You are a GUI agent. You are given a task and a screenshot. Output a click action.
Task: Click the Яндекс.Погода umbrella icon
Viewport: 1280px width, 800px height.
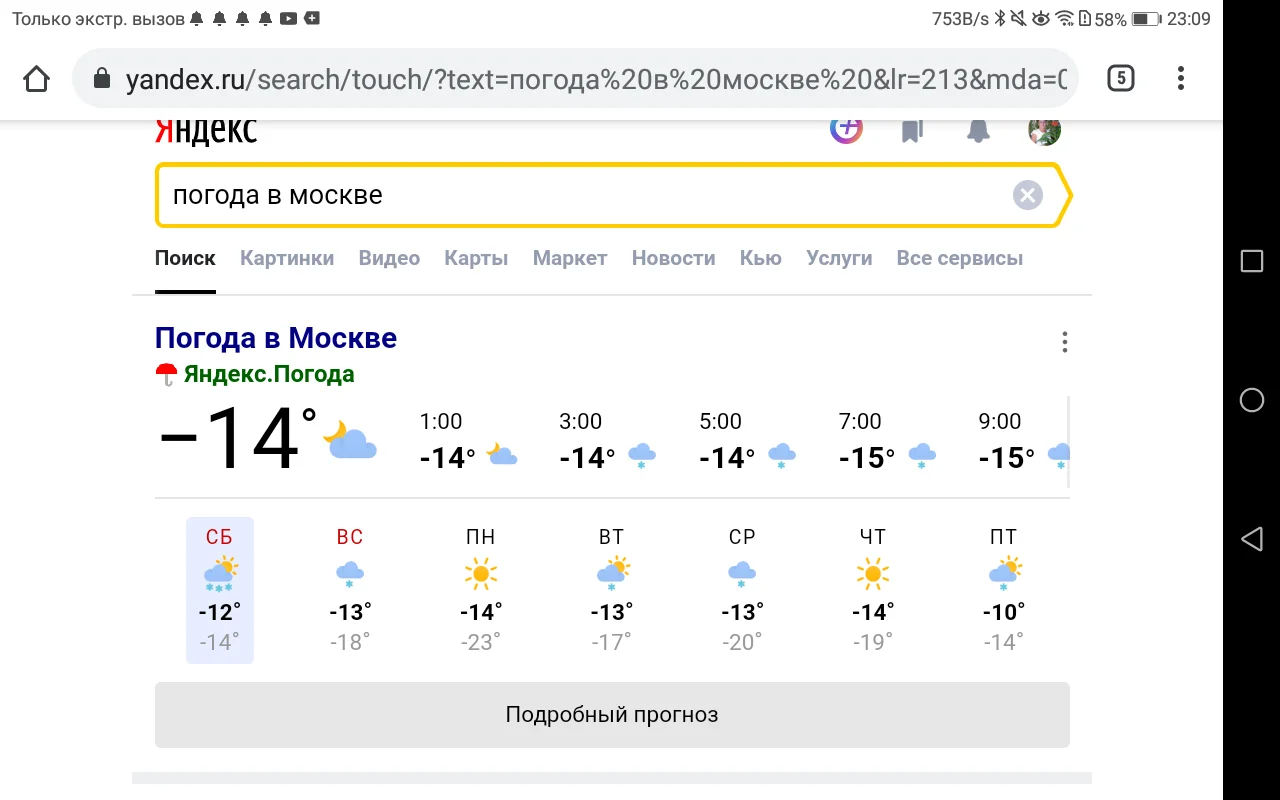pyautogui.click(x=165, y=371)
